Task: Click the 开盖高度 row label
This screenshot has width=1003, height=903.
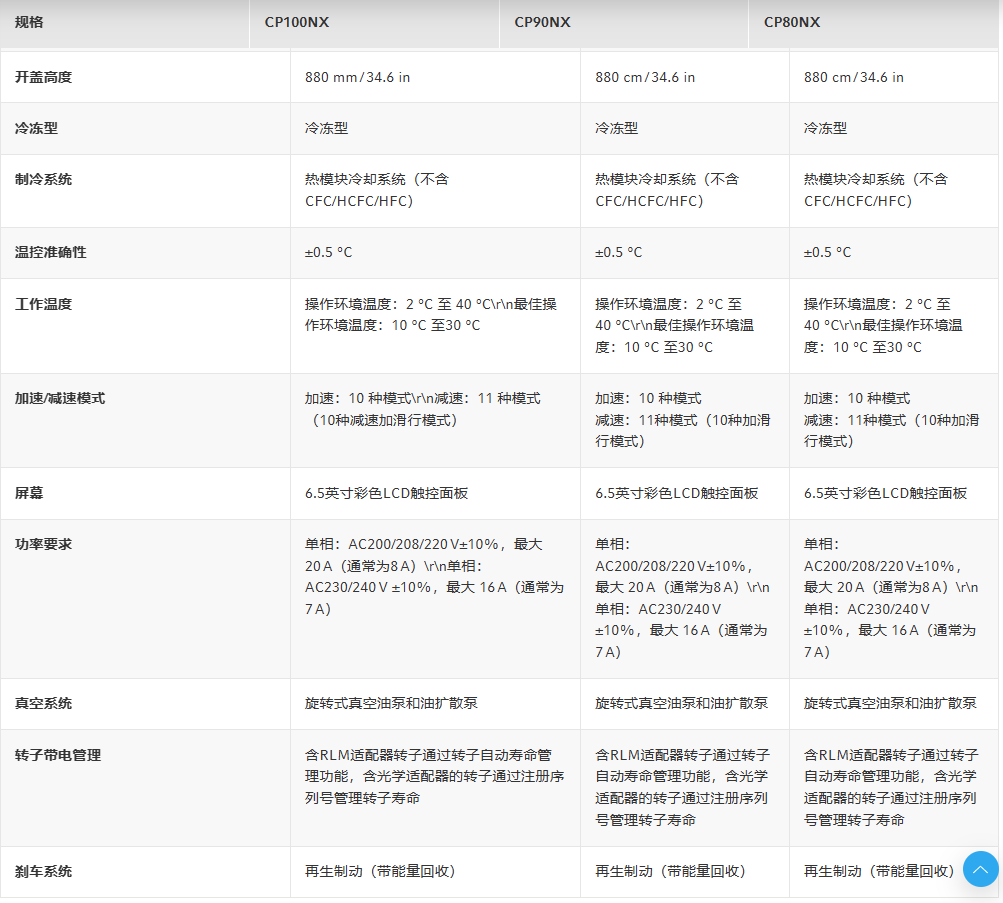Action: pyautogui.click(x=43, y=77)
